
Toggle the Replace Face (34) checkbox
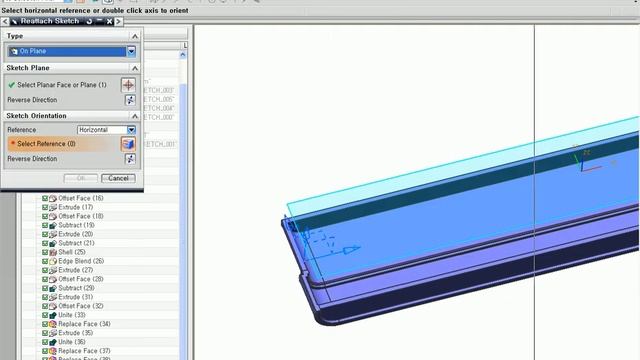45,324
